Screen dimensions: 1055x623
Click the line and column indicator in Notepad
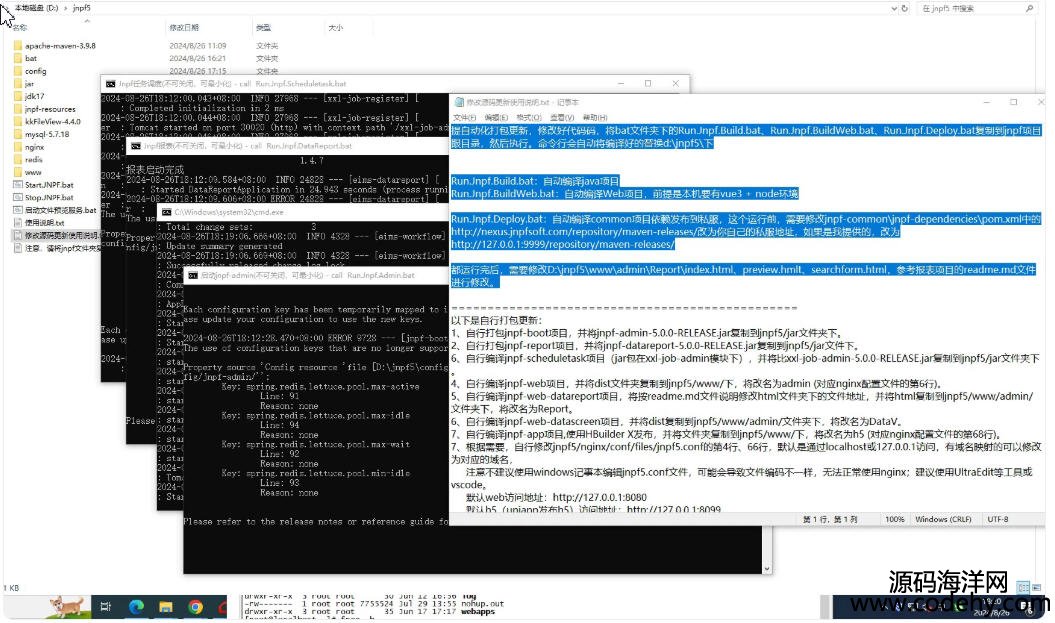(830, 519)
